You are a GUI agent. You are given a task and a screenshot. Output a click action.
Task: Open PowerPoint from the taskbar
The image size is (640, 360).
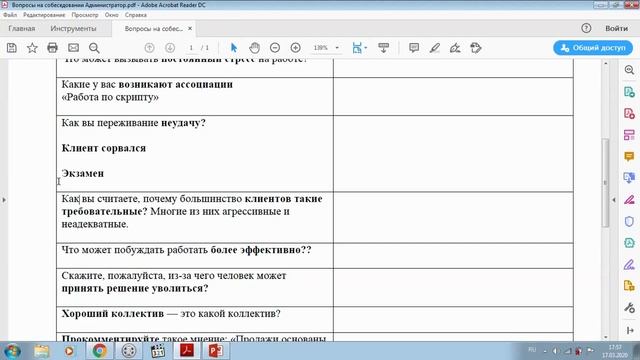pos(216,351)
